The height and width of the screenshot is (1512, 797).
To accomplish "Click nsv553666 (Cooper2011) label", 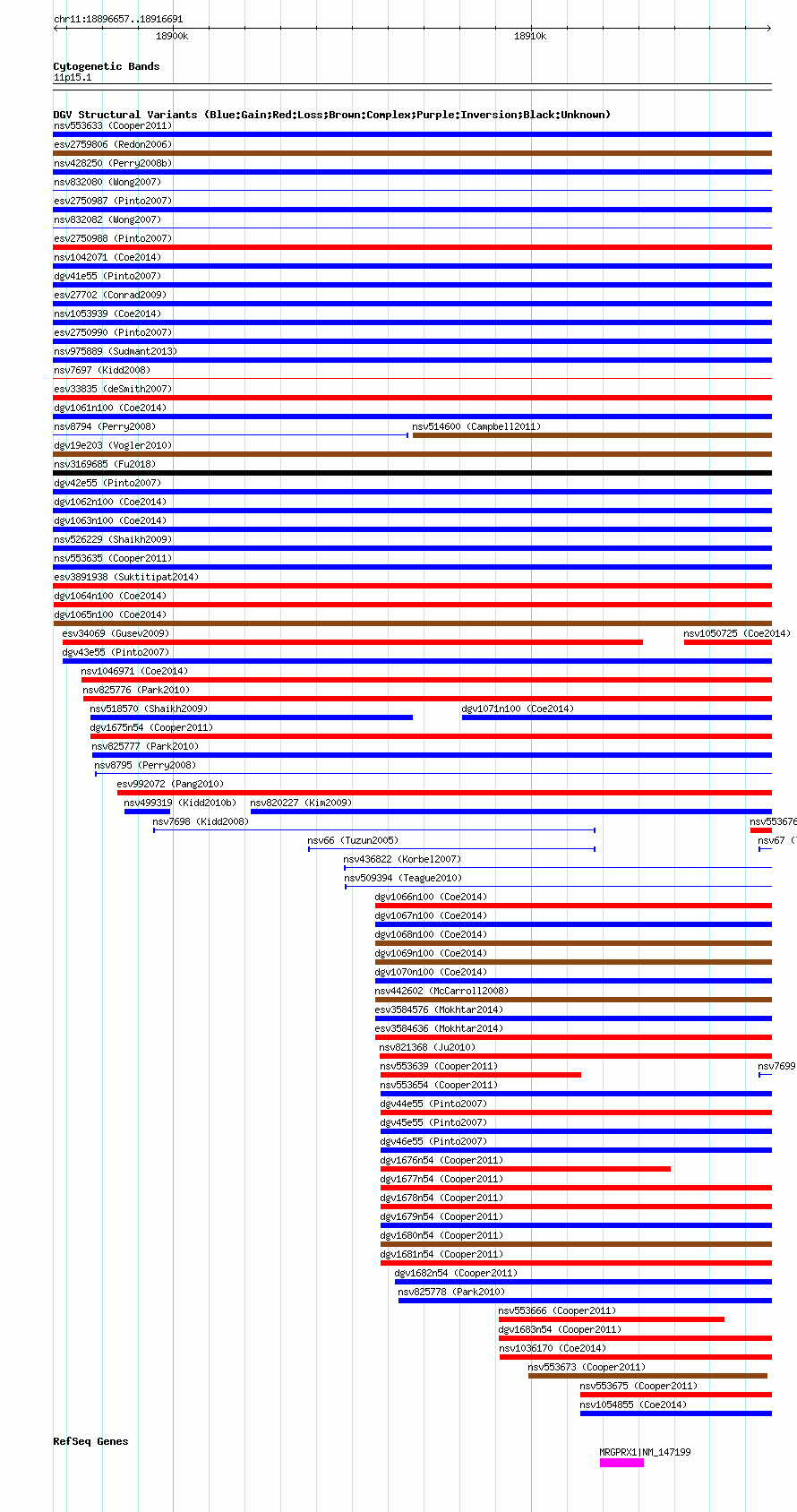I will tap(557, 1310).
